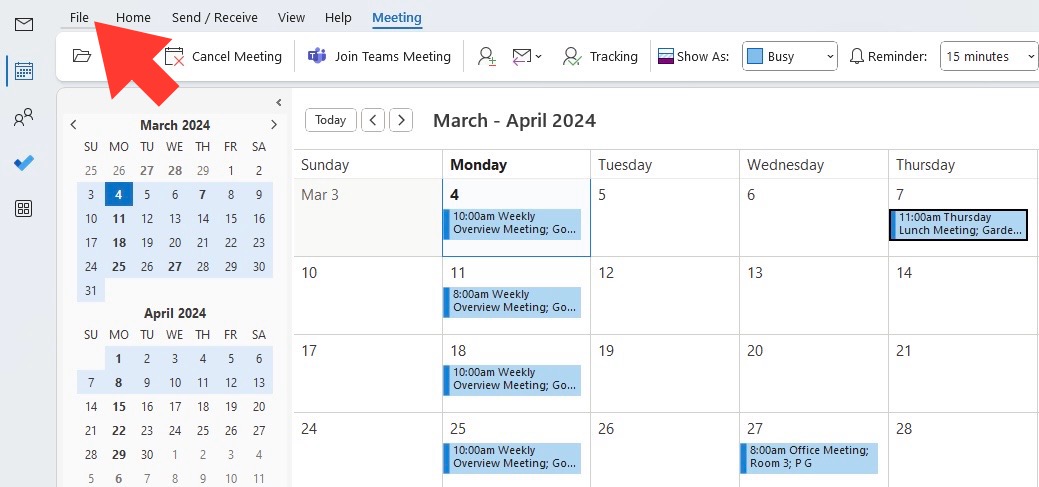Expand the Reminder 15 minutes dropdown
The height and width of the screenshot is (487, 1039).
pos(989,56)
